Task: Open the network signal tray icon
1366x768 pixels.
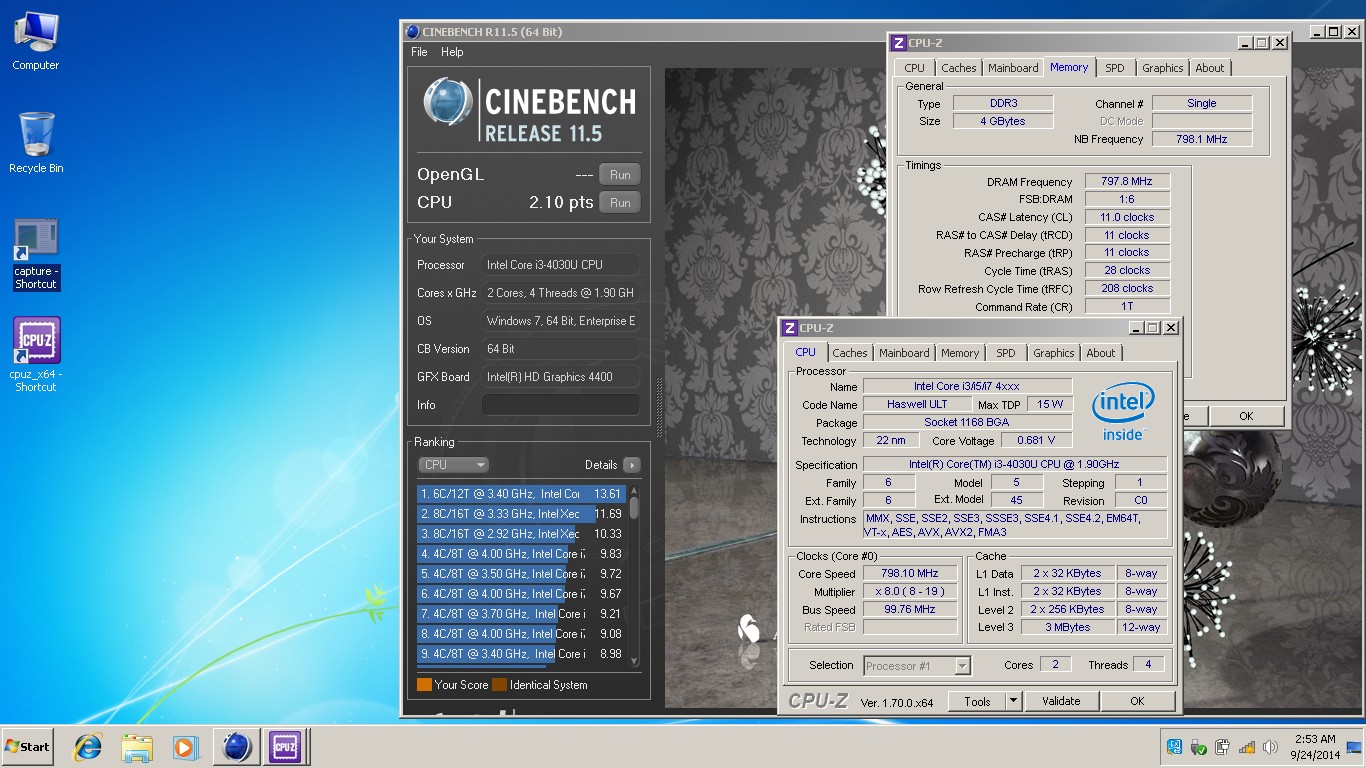Action: click(x=1246, y=747)
